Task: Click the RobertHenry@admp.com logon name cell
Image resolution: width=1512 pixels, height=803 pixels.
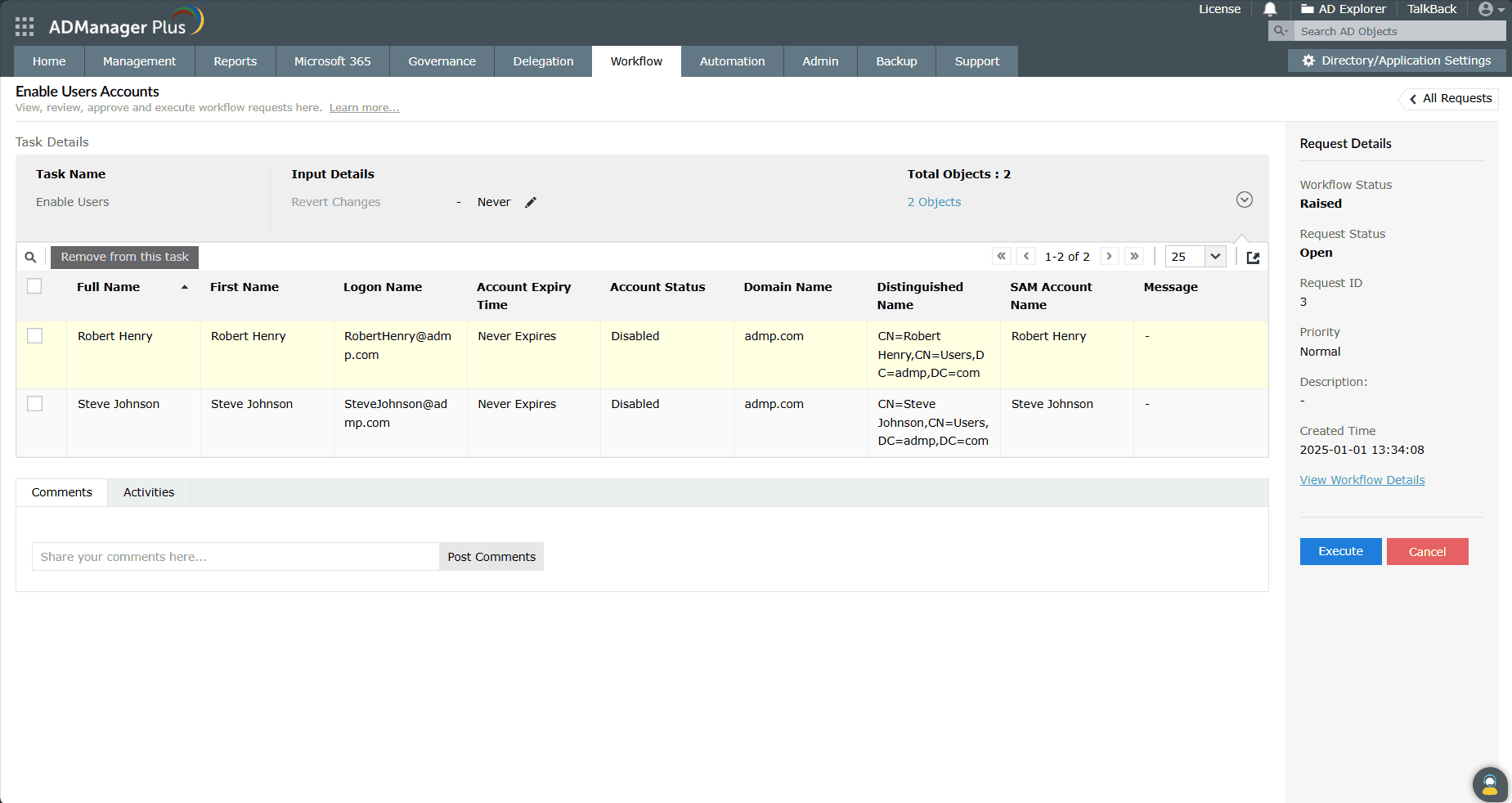Action: [401, 355]
